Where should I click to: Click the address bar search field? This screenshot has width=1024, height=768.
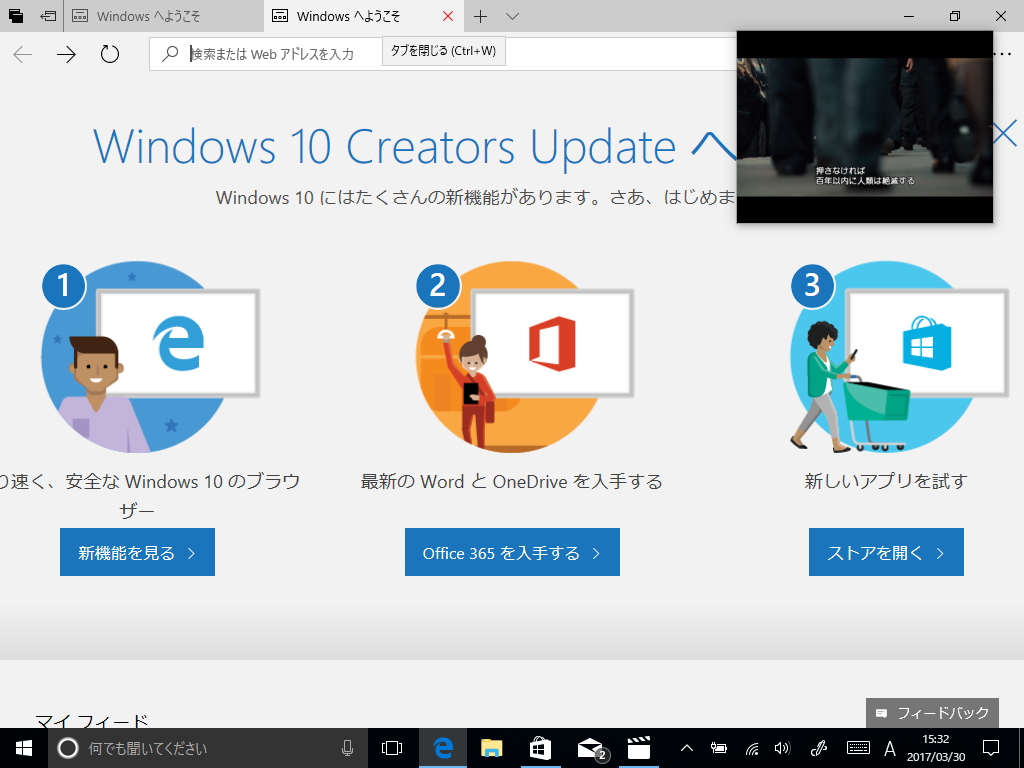click(444, 54)
